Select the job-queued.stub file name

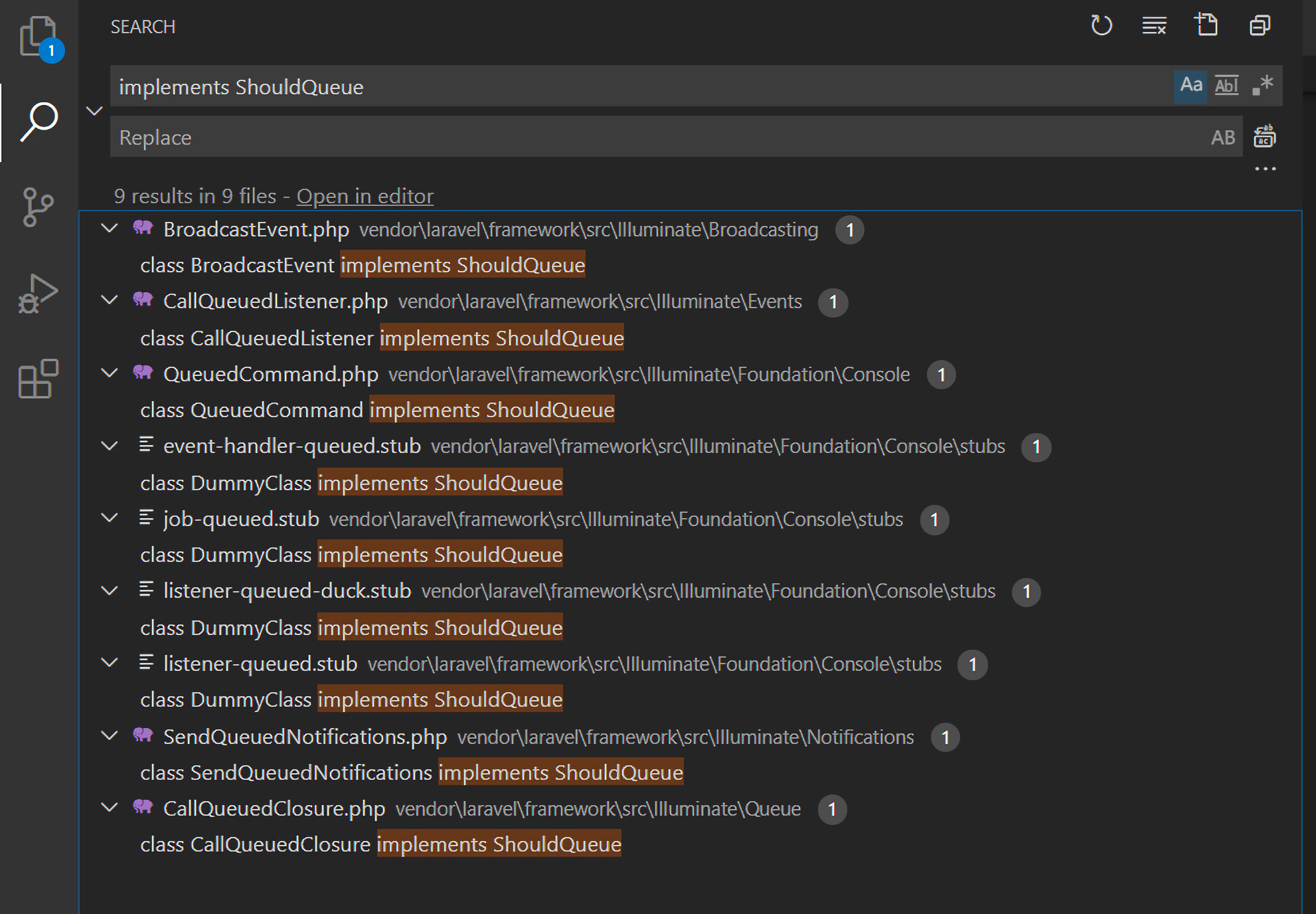[x=242, y=519]
